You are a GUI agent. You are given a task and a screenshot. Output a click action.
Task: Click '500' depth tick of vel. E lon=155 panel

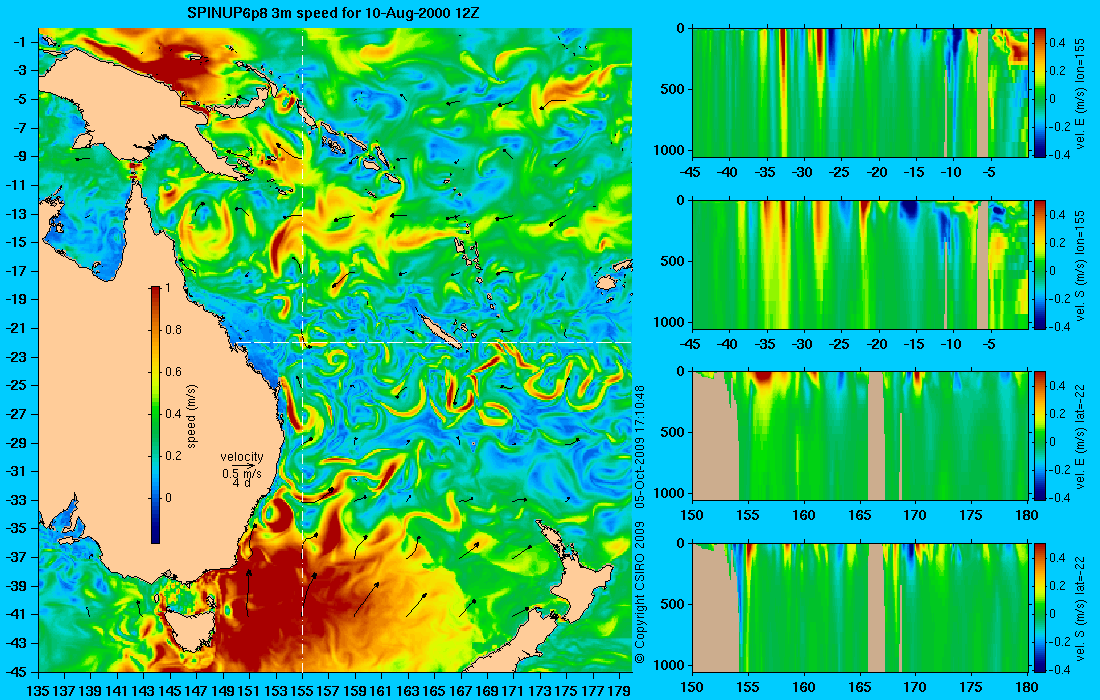click(x=673, y=89)
